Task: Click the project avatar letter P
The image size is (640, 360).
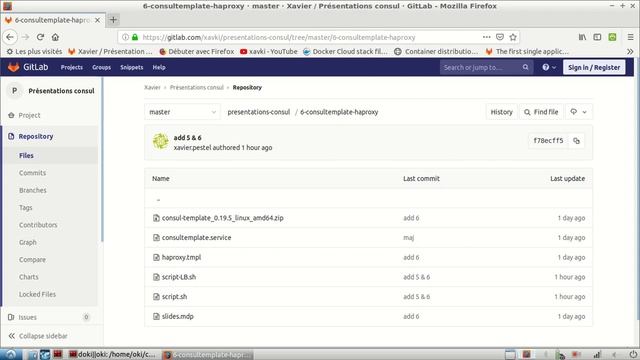Action: pyautogui.click(x=15, y=91)
